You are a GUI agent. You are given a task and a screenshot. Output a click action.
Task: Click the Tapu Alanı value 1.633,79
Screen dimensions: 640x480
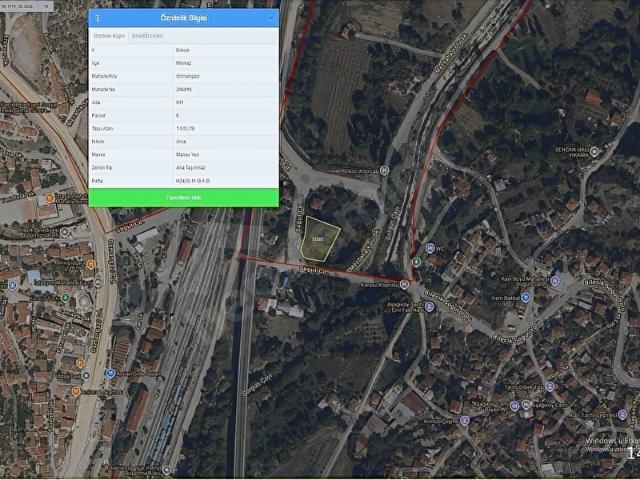[x=185, y=128]
